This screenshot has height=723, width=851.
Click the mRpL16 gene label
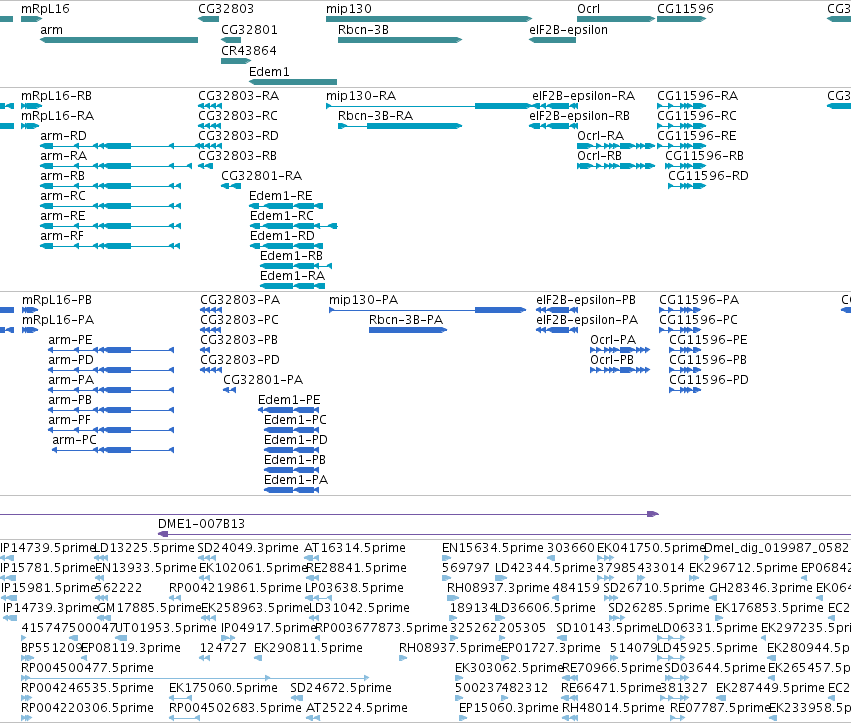pyautogui.click(x=45, y=9)
